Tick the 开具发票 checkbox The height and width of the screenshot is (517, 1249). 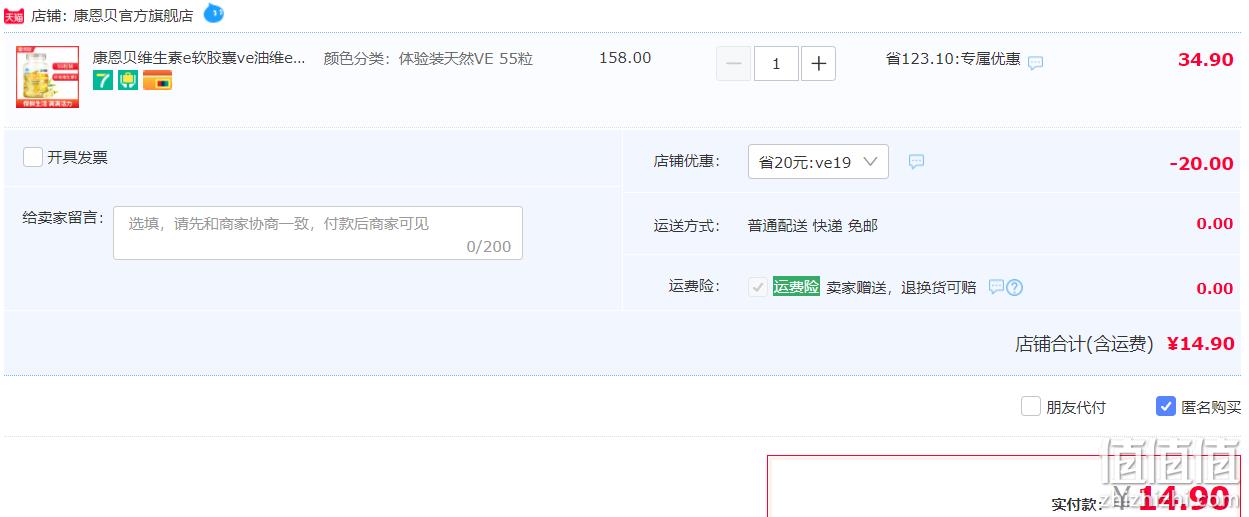tap(33, 157)
